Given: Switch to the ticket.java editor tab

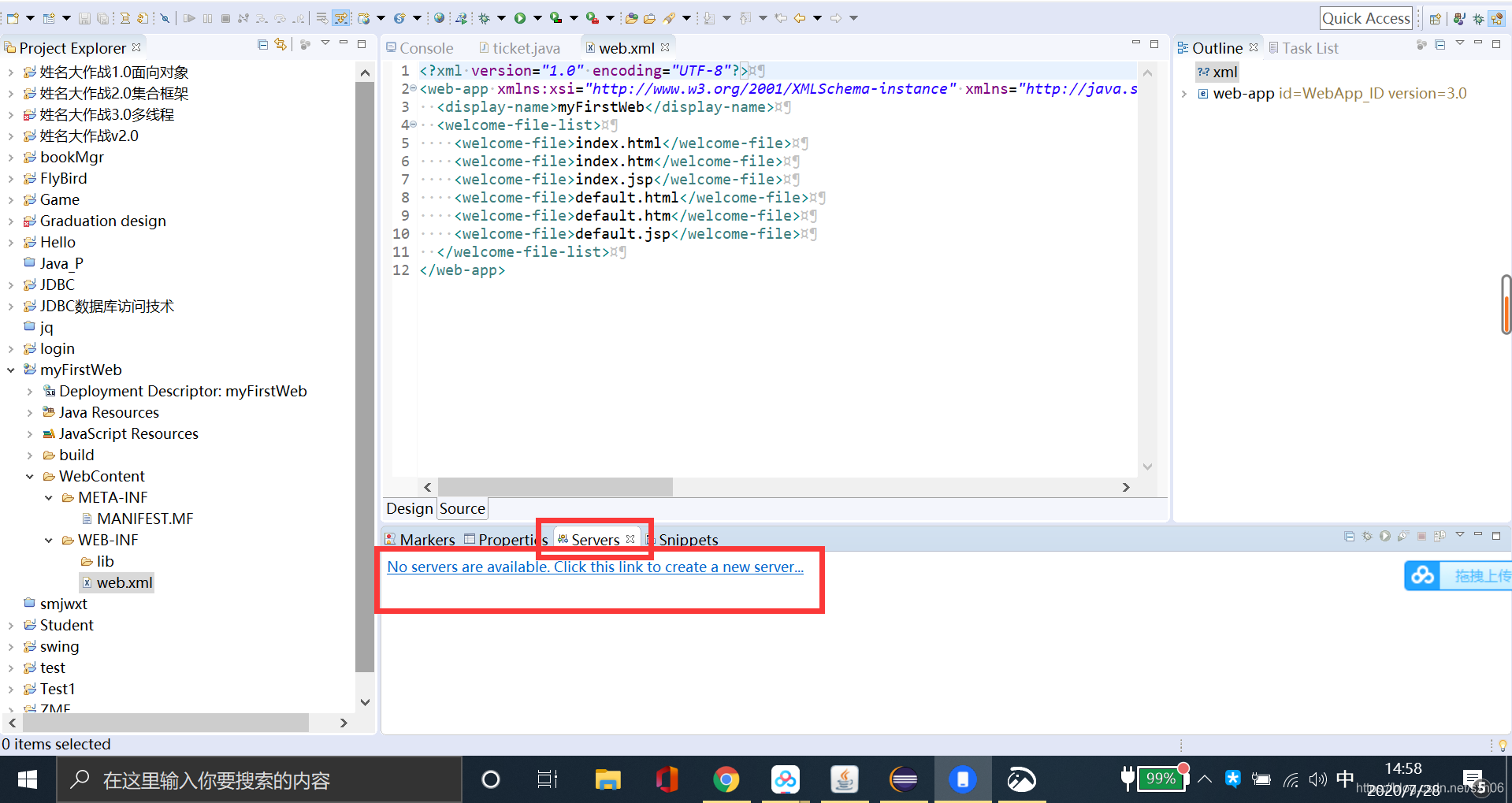Looking at the screenshot, I should 519,48.
